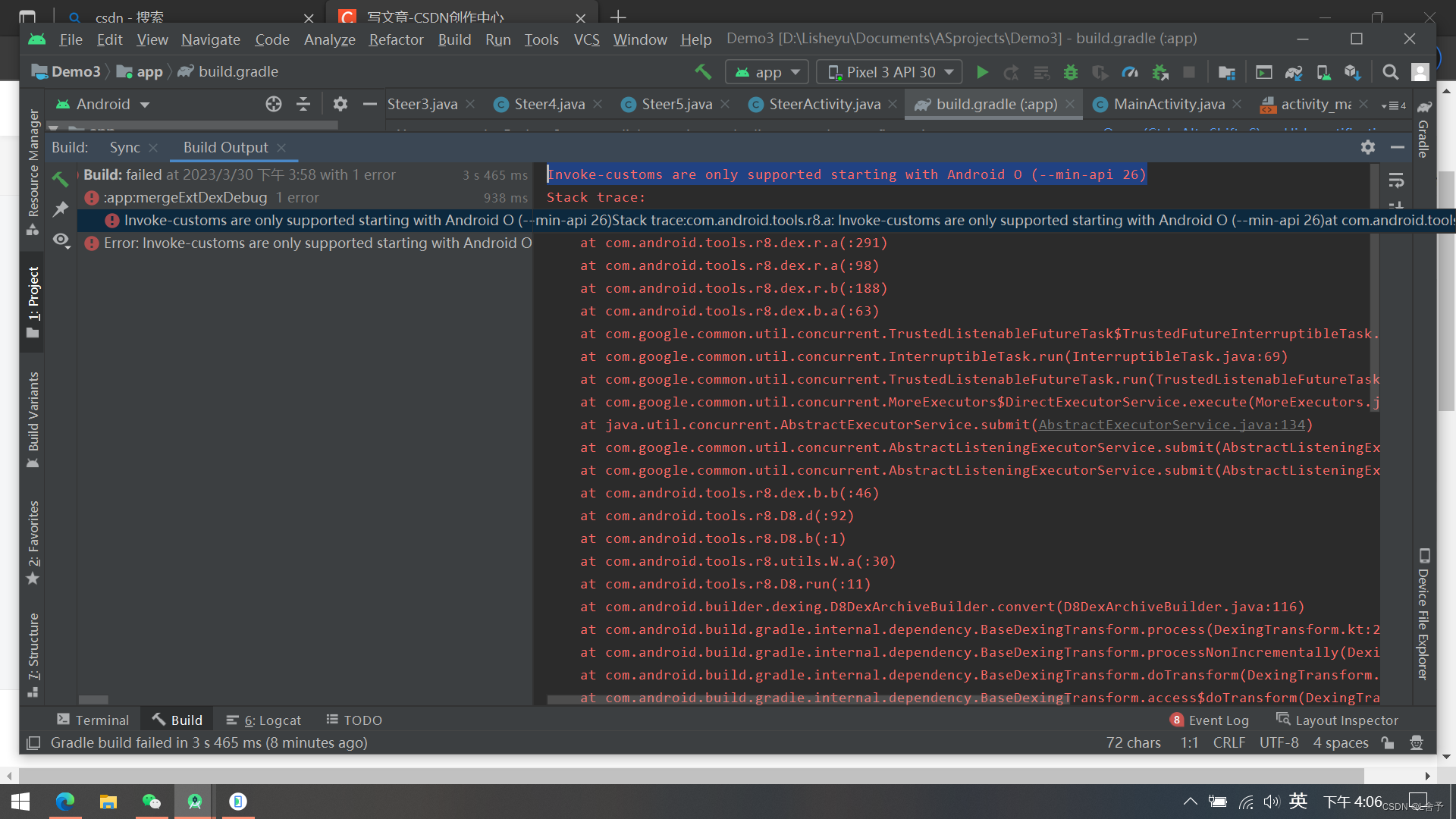The height and width of the screenshot is (819, 1456).
Task: Run the app using the green Run icon
Action: (982, 72)
